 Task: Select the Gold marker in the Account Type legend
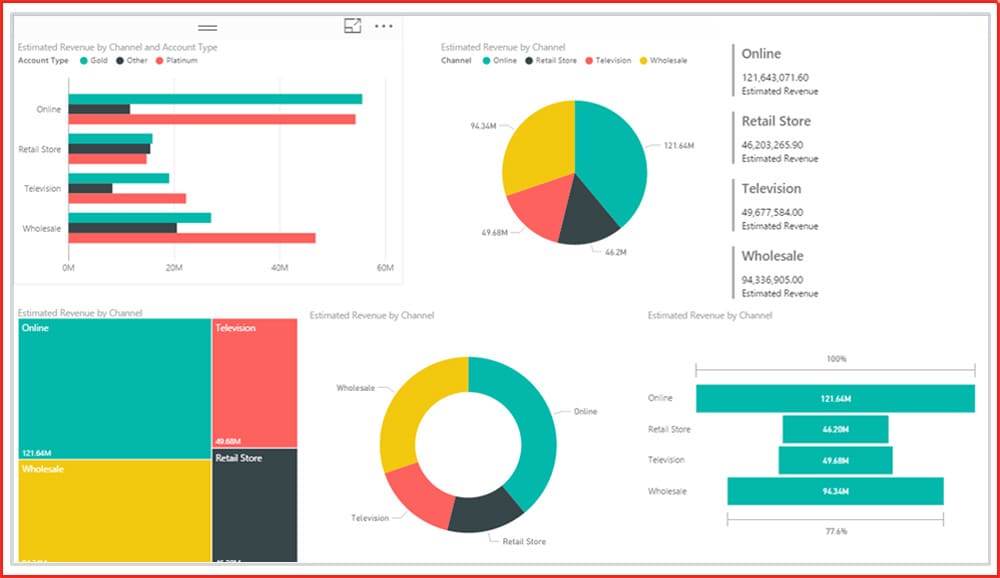tap(84, 61)
